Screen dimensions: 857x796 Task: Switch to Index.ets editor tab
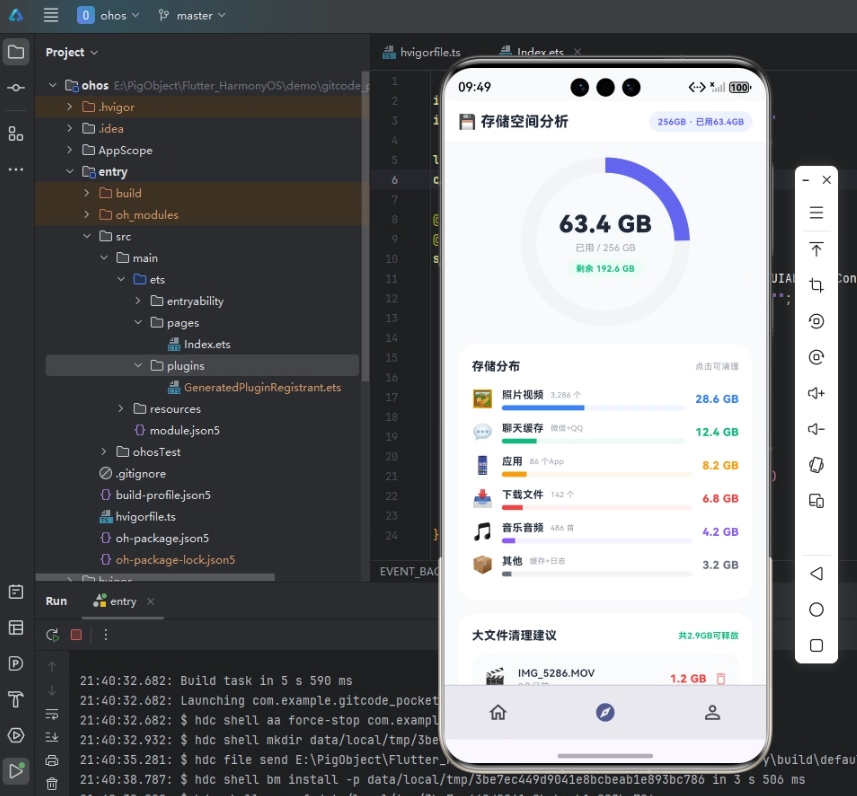coord(532,52)
